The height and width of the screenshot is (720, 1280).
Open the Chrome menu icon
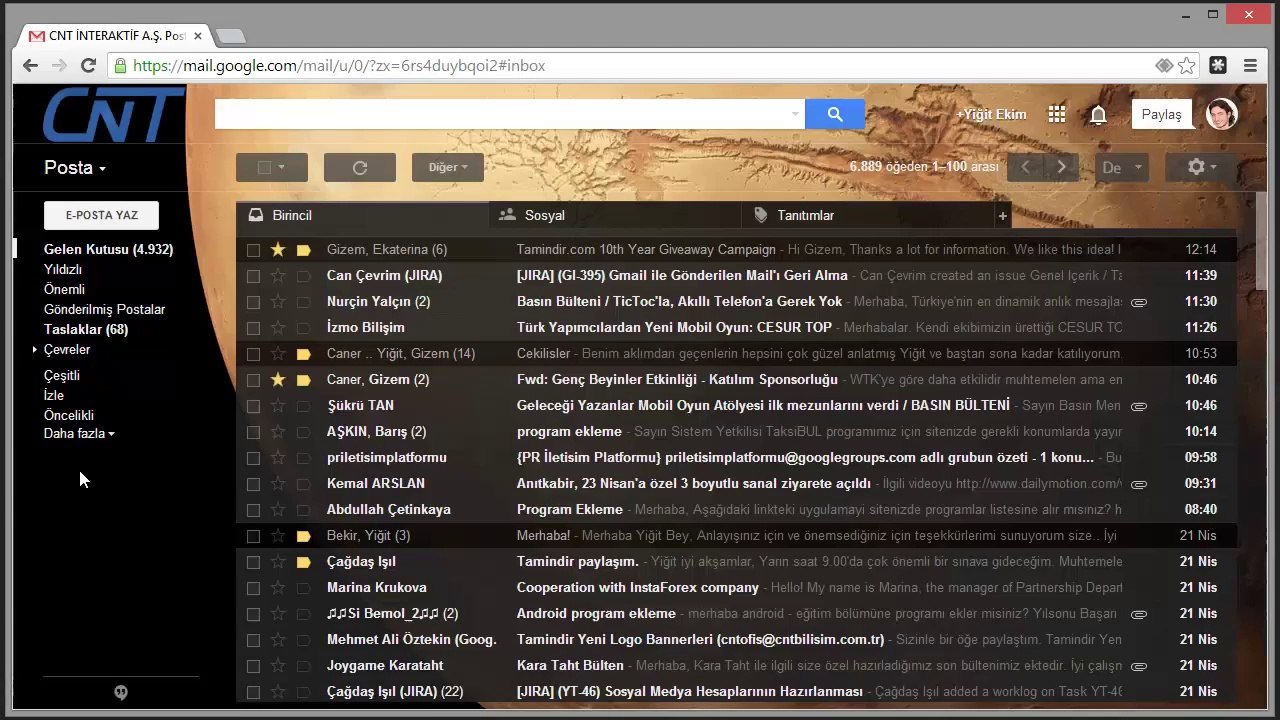click(x=1250, y=65)
